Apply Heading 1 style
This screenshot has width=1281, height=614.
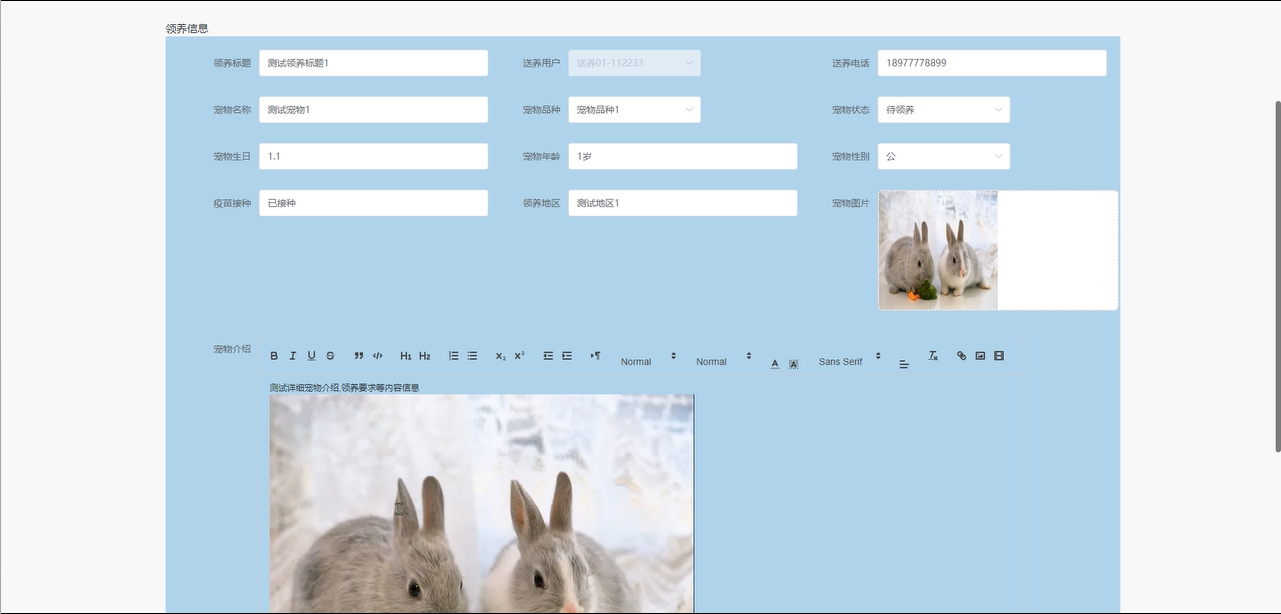406,356
